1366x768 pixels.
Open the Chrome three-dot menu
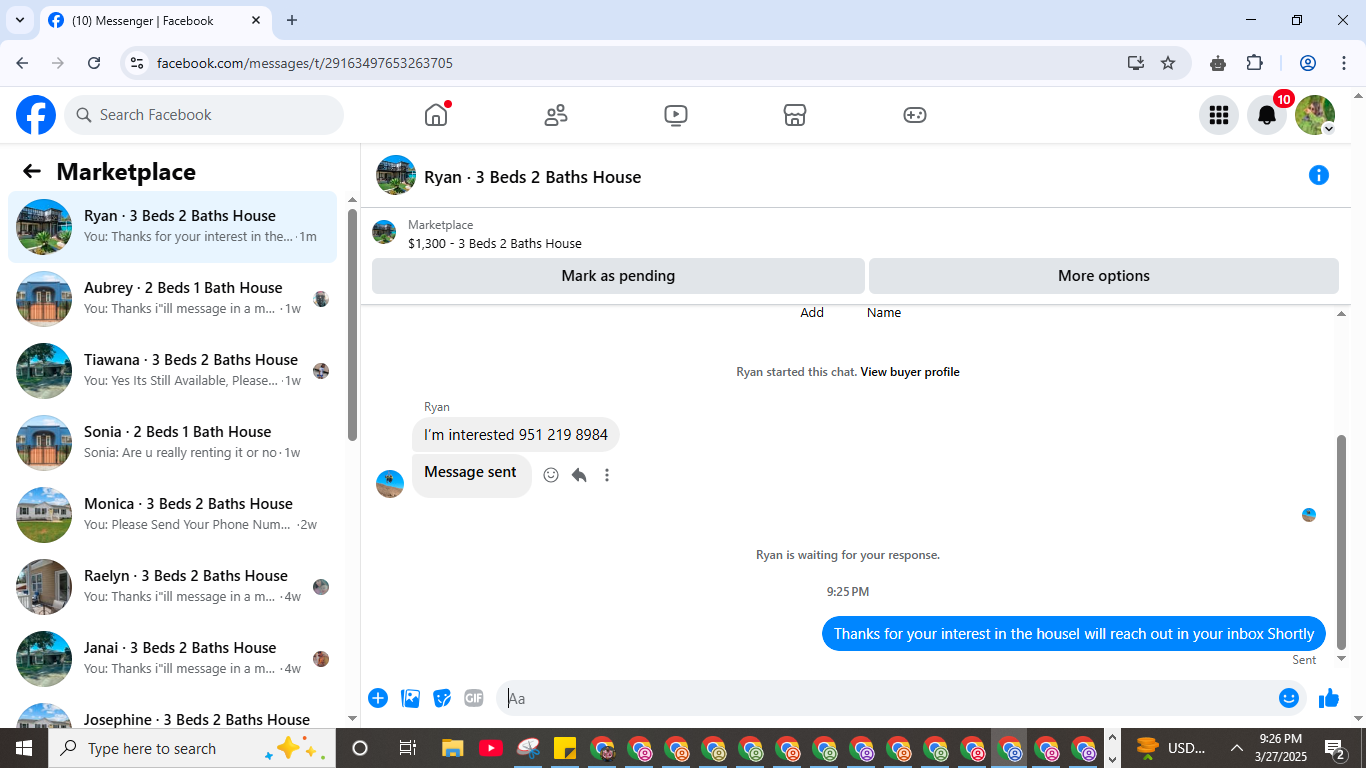coord(1342,63)
